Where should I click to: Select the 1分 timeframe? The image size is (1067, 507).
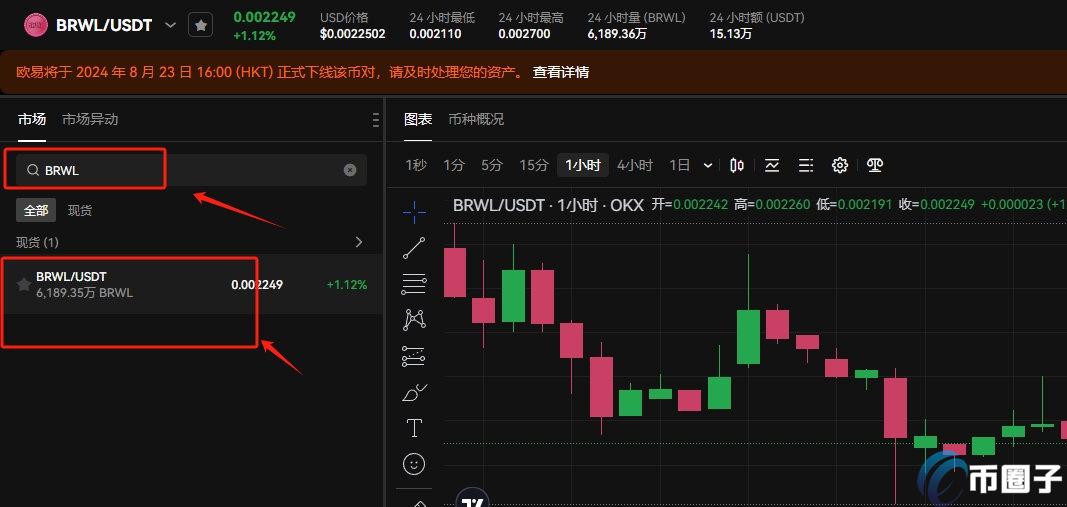pos(454,165)
